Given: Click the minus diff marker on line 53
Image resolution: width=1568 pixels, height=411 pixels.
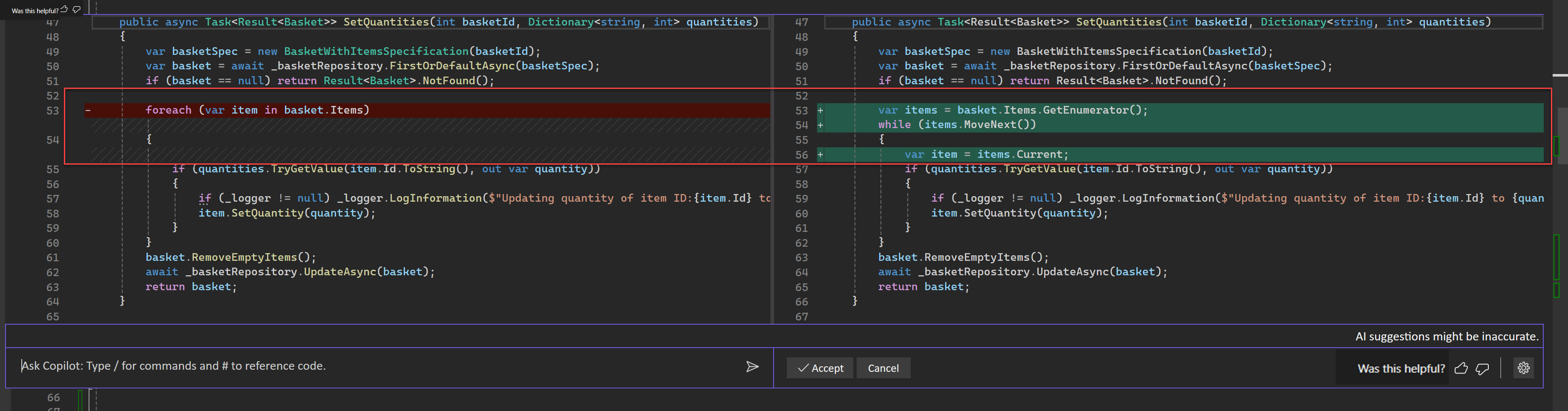Looking at the screenshot, I should pyautogui.click(x=88, y=110).
